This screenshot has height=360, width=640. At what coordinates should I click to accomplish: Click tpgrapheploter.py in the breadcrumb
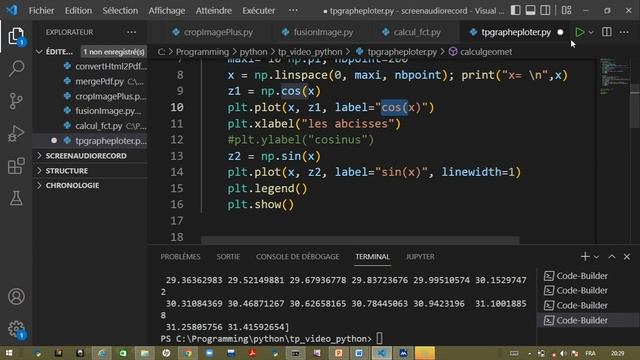coord(402,52)
